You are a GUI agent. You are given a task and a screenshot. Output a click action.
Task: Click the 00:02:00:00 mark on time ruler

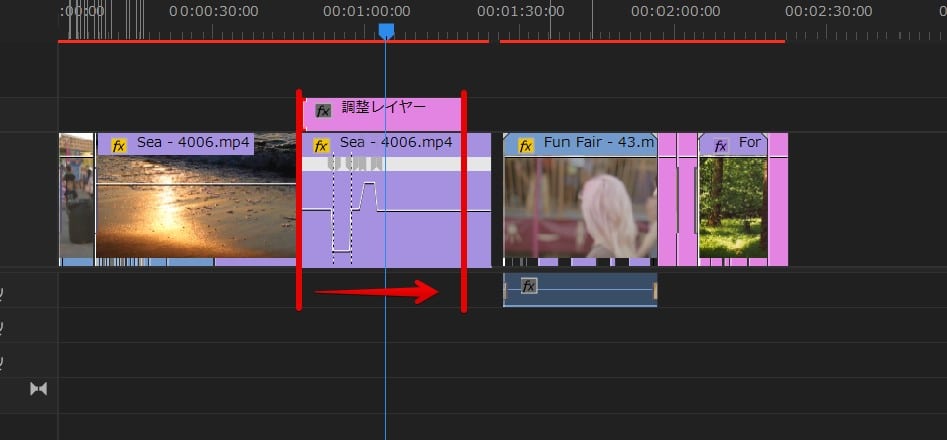point(675,12)
